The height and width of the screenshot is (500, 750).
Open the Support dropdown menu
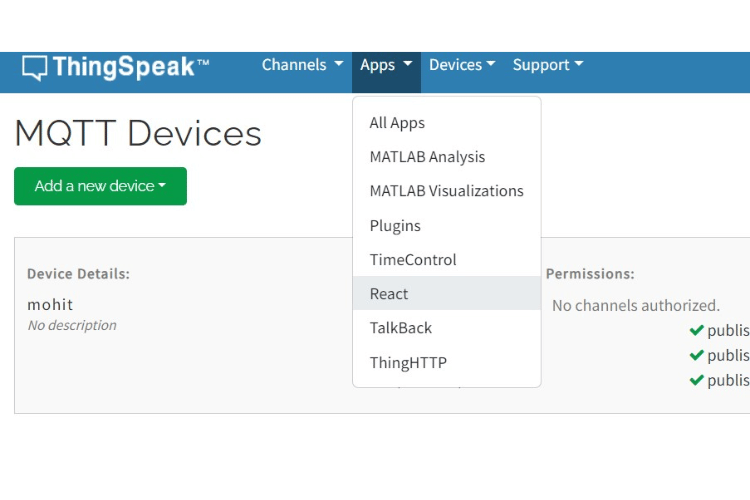click(548, 65)
